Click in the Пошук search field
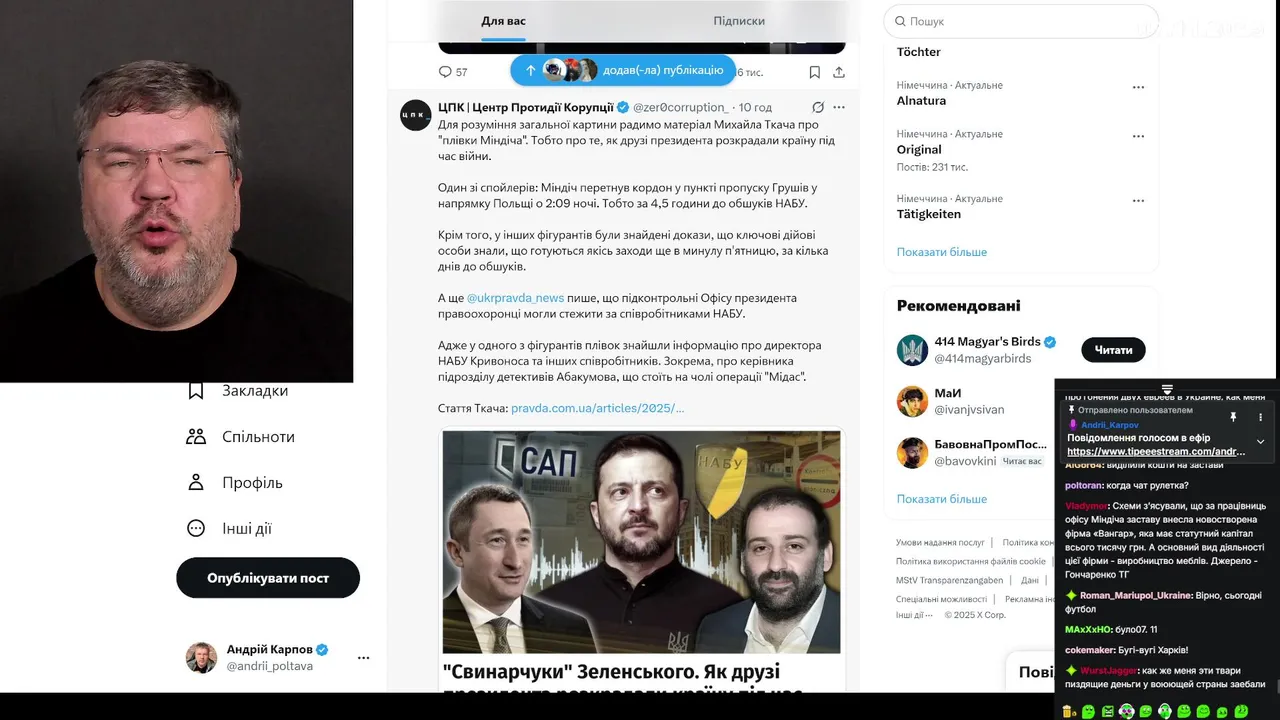This screenshot has height=720, width=1280. click(x=1020, y=21)
